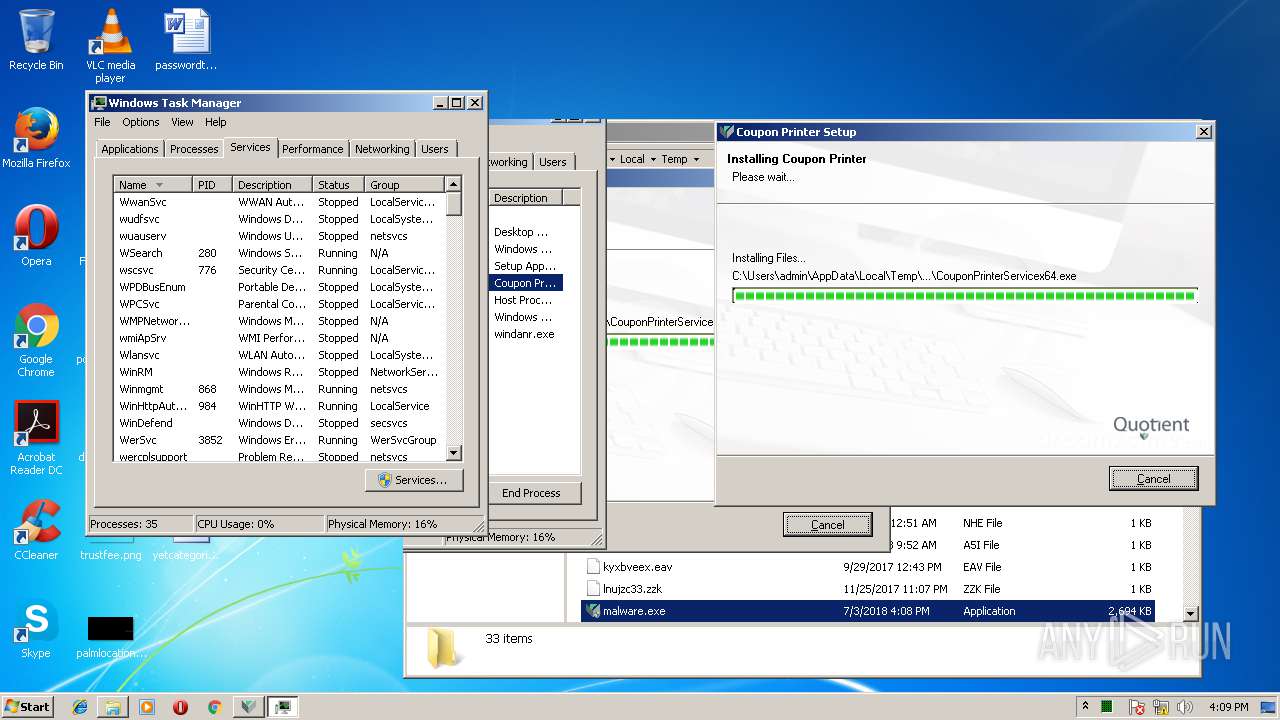Click the volume speaker tray icon
Screen dimensions: 1280x720
click(x=1185, y=707)
